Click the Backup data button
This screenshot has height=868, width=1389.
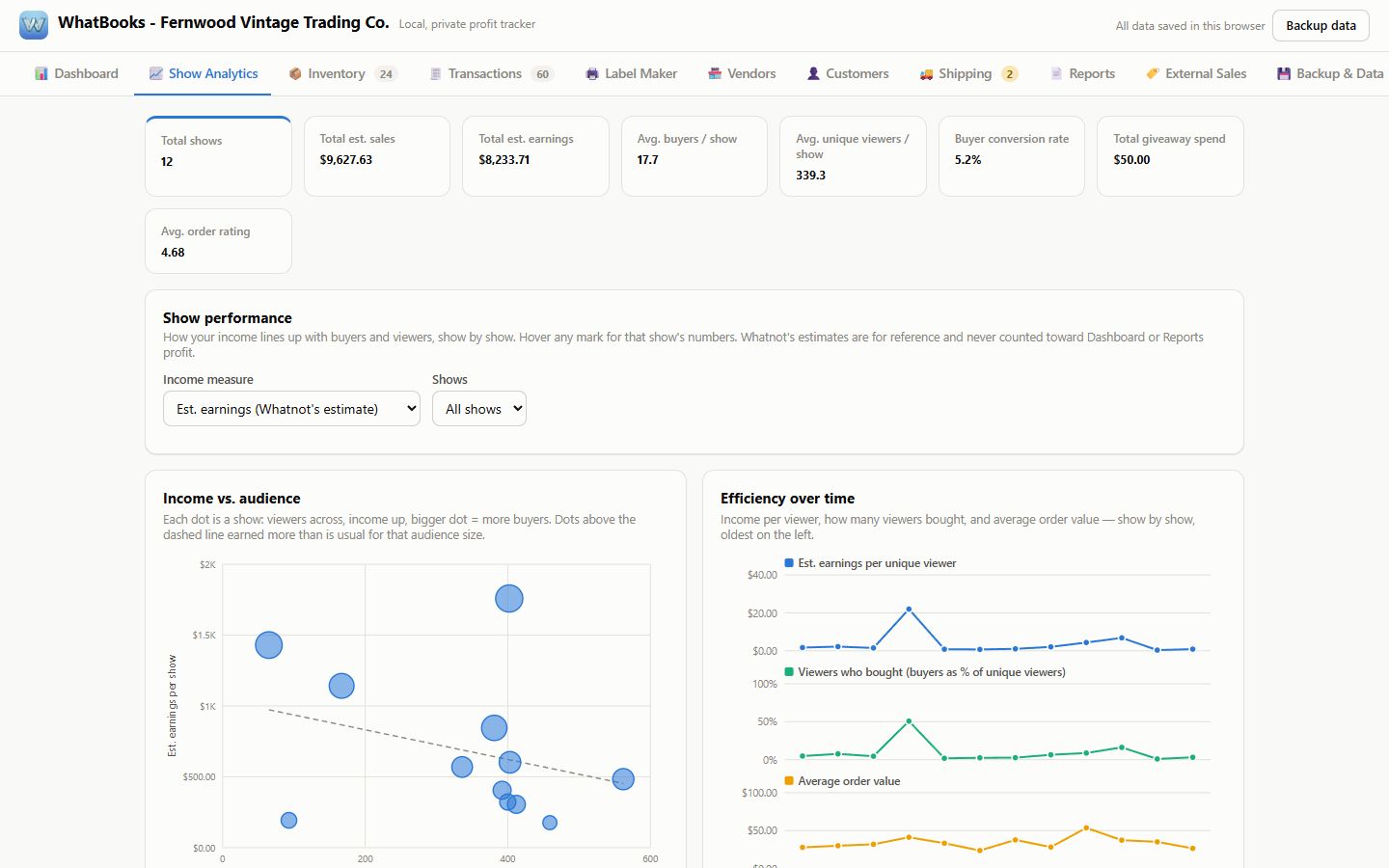point(1321,26)
